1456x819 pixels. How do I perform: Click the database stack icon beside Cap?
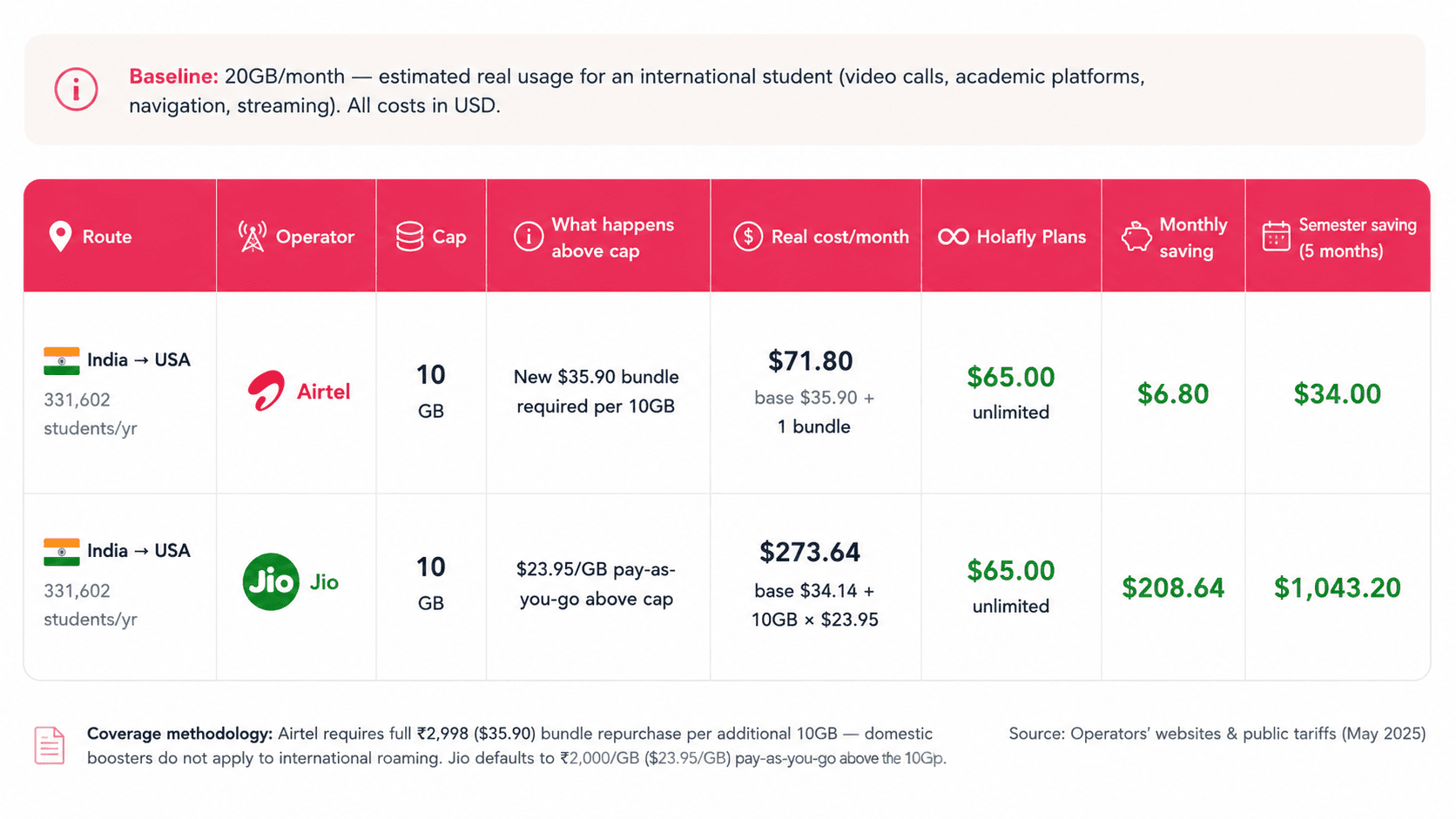point(409,237)
